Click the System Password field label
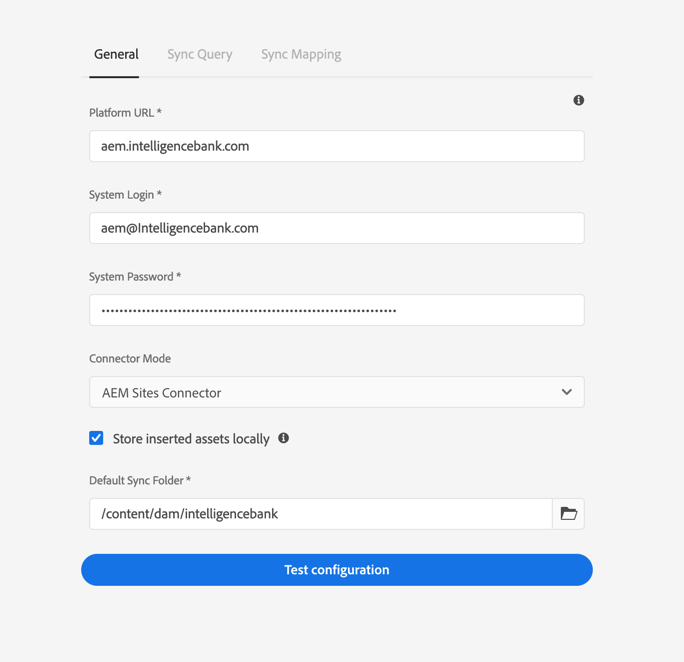Image resolution: width=684 pixels, height=662 pixels. (135, 277)
